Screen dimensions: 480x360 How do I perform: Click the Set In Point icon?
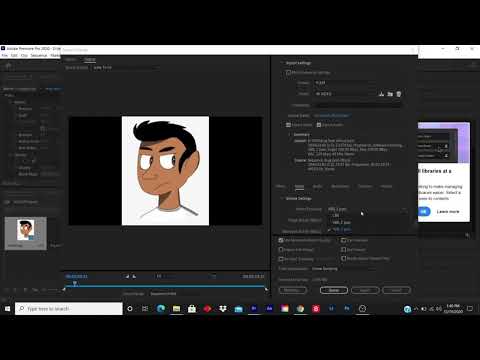pyautogui.click(x=127, y=276)
